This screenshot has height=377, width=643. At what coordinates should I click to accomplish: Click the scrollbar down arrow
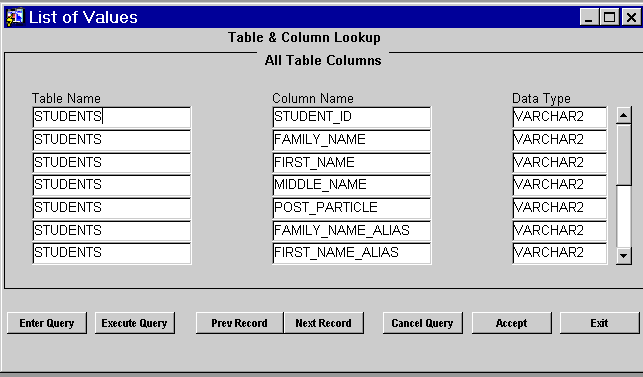point(623,256)
